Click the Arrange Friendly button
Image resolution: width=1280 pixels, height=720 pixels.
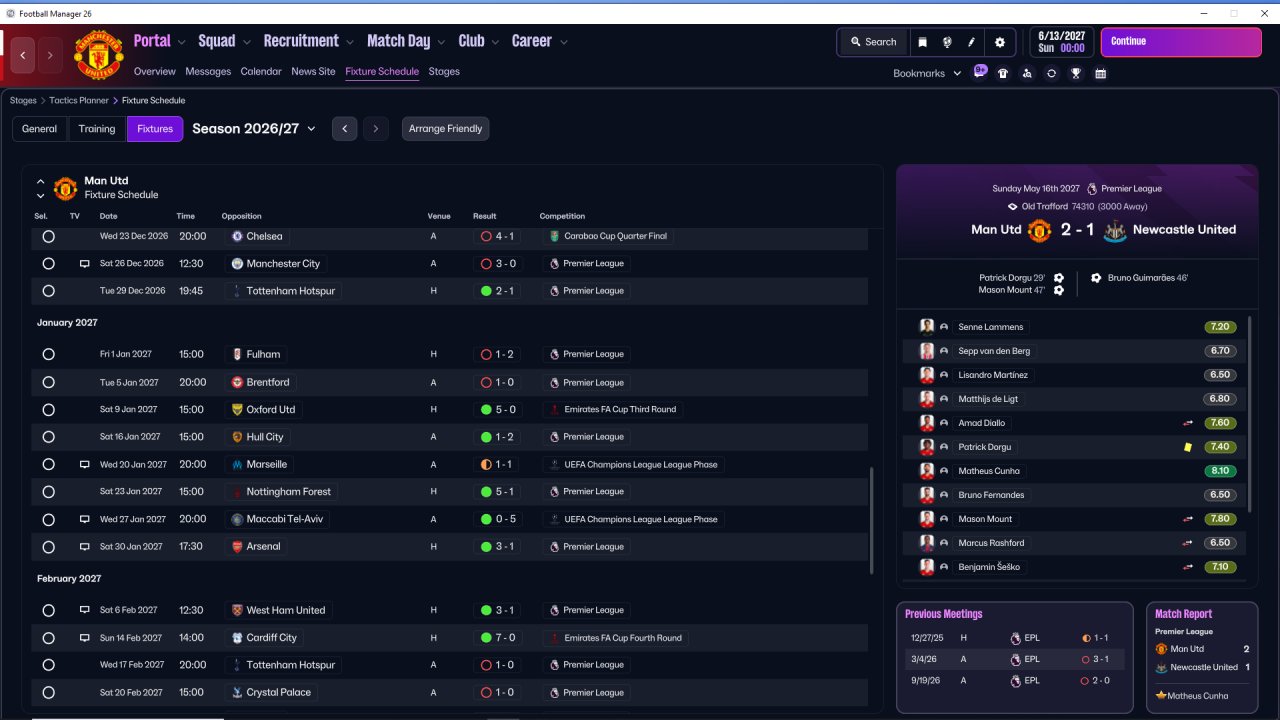point(446,129)
